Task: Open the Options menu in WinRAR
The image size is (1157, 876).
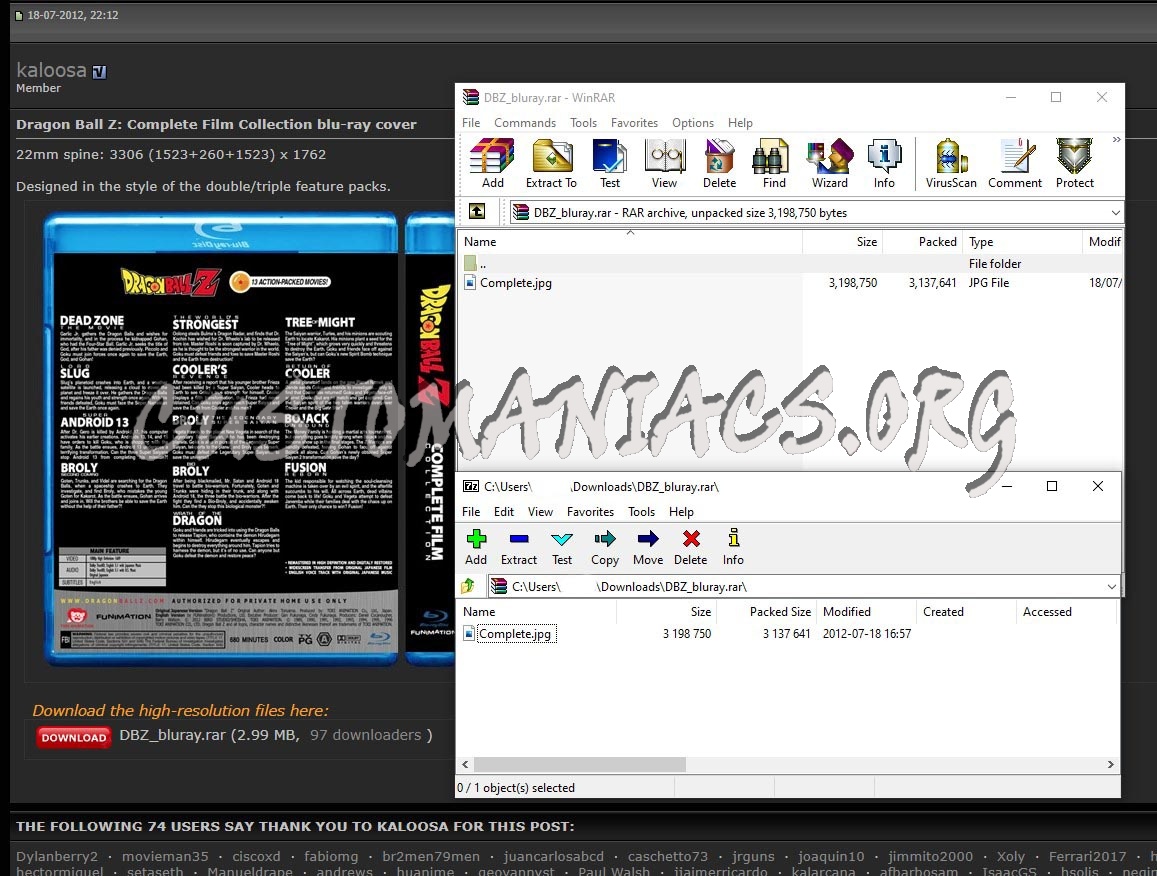Action: tap(693, 123)
